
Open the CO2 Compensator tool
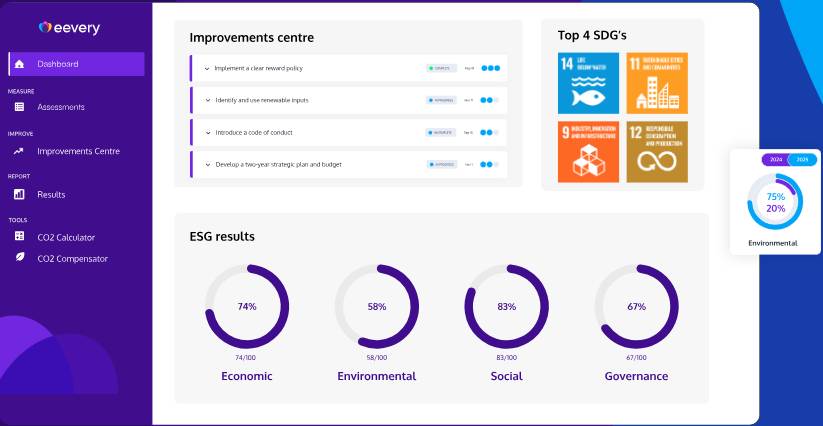tap(72, 259)
